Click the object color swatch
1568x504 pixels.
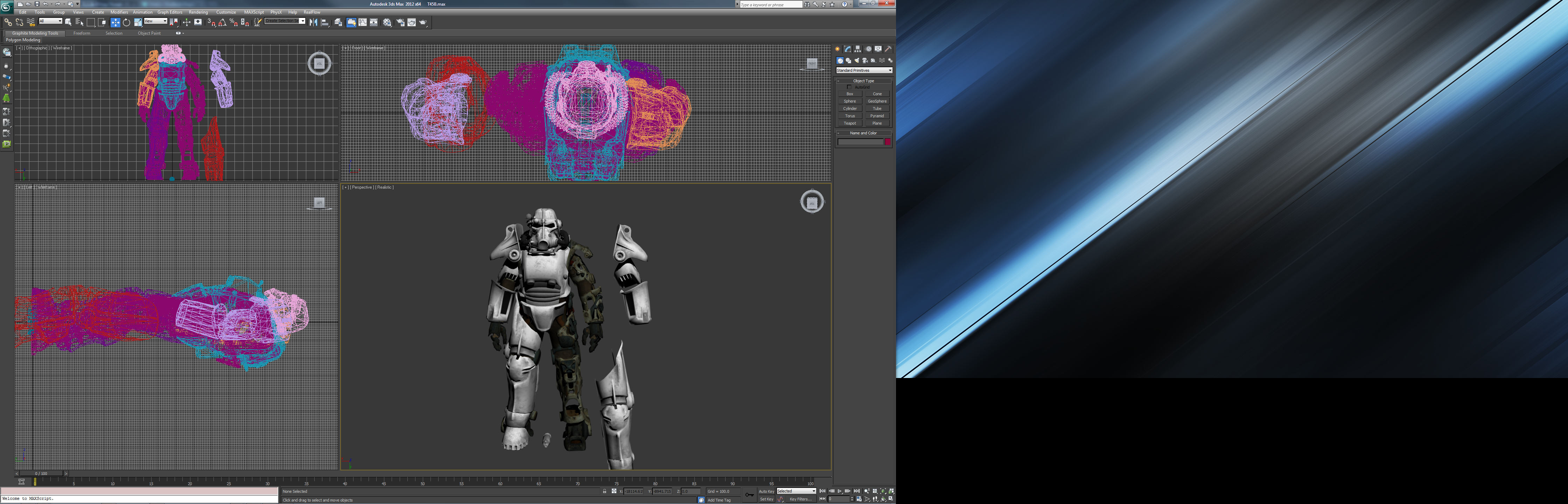888,142
